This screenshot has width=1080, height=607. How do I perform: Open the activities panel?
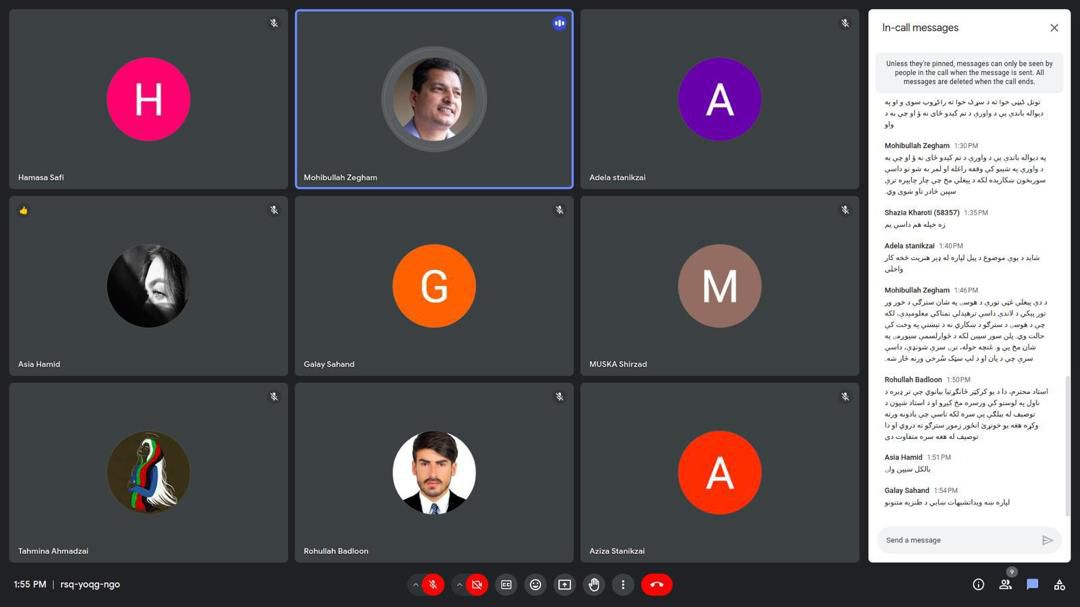coord(1059,584)
